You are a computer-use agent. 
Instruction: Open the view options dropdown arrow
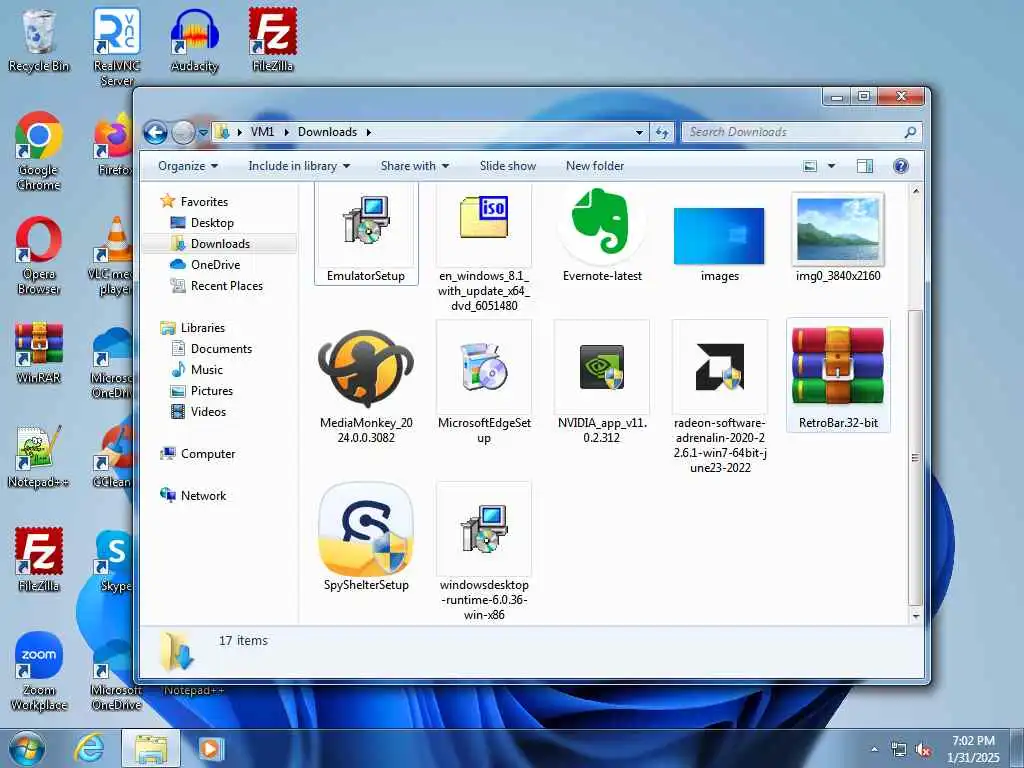point(831,166)
